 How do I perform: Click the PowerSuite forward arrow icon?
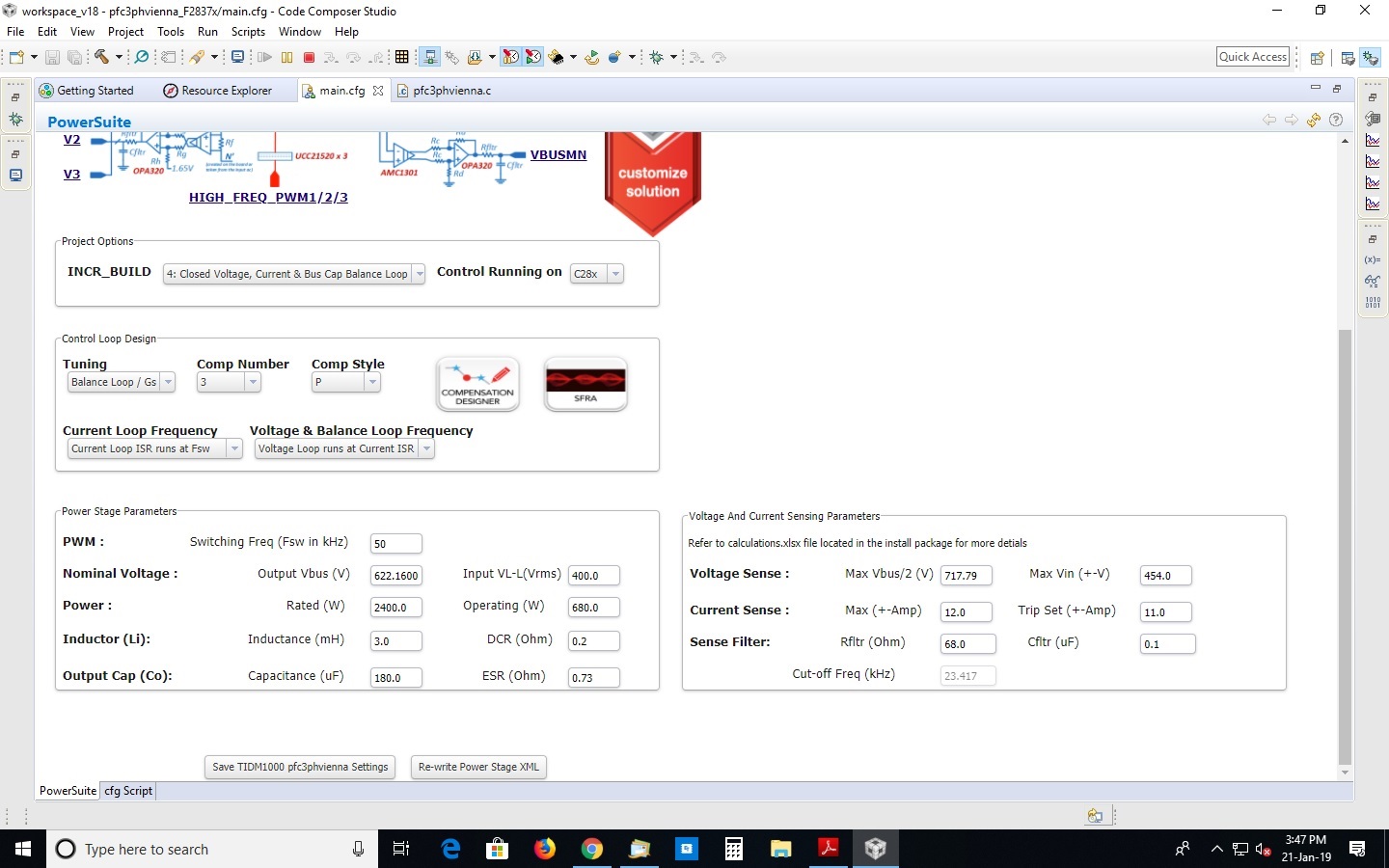pyautogui.click(x=1292, y=120)
